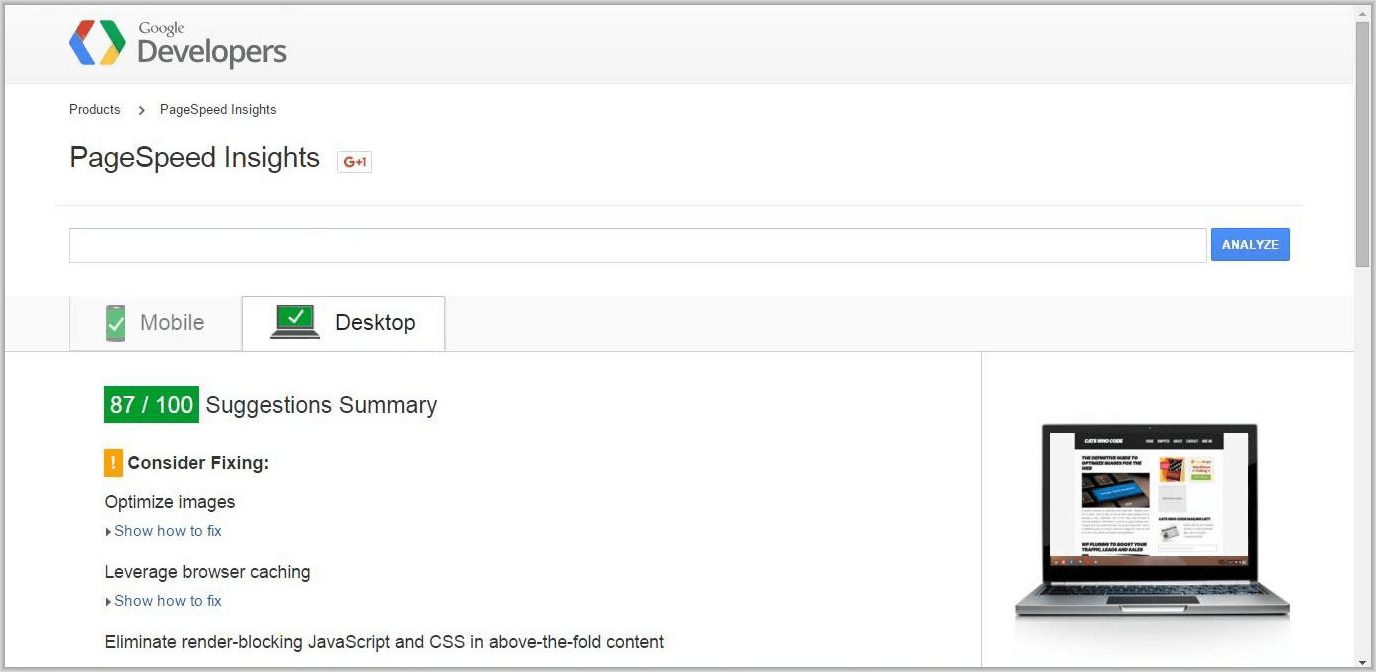1376x672 pixels.
Task: Click the PageSpeed Insights breadcrumb
Action: pyautogui.click(x=217, y=109)
